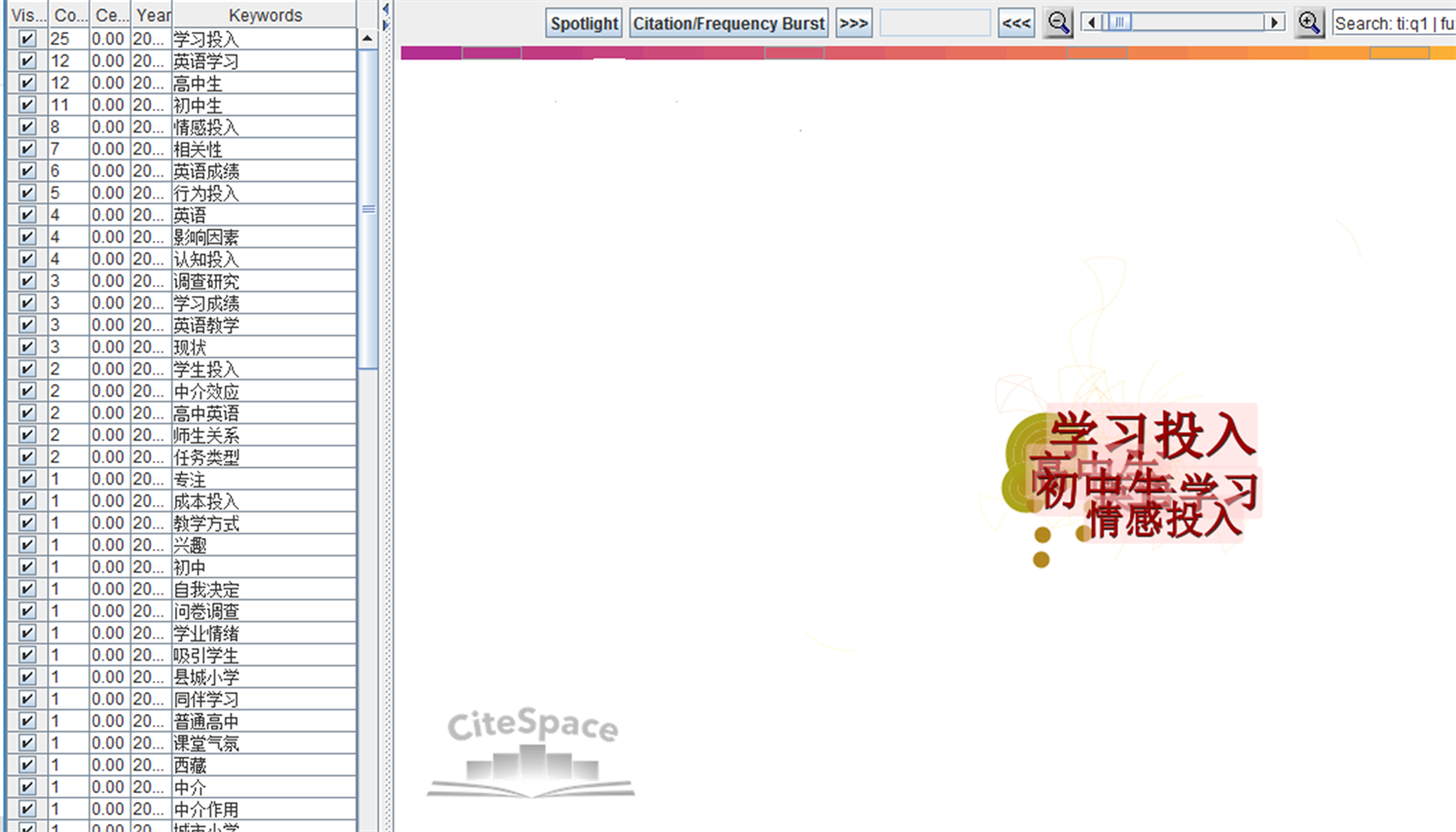Click the keyword list scroll-up arrow
This screenshot has width=1456, height=832.
tap(367, 38)
